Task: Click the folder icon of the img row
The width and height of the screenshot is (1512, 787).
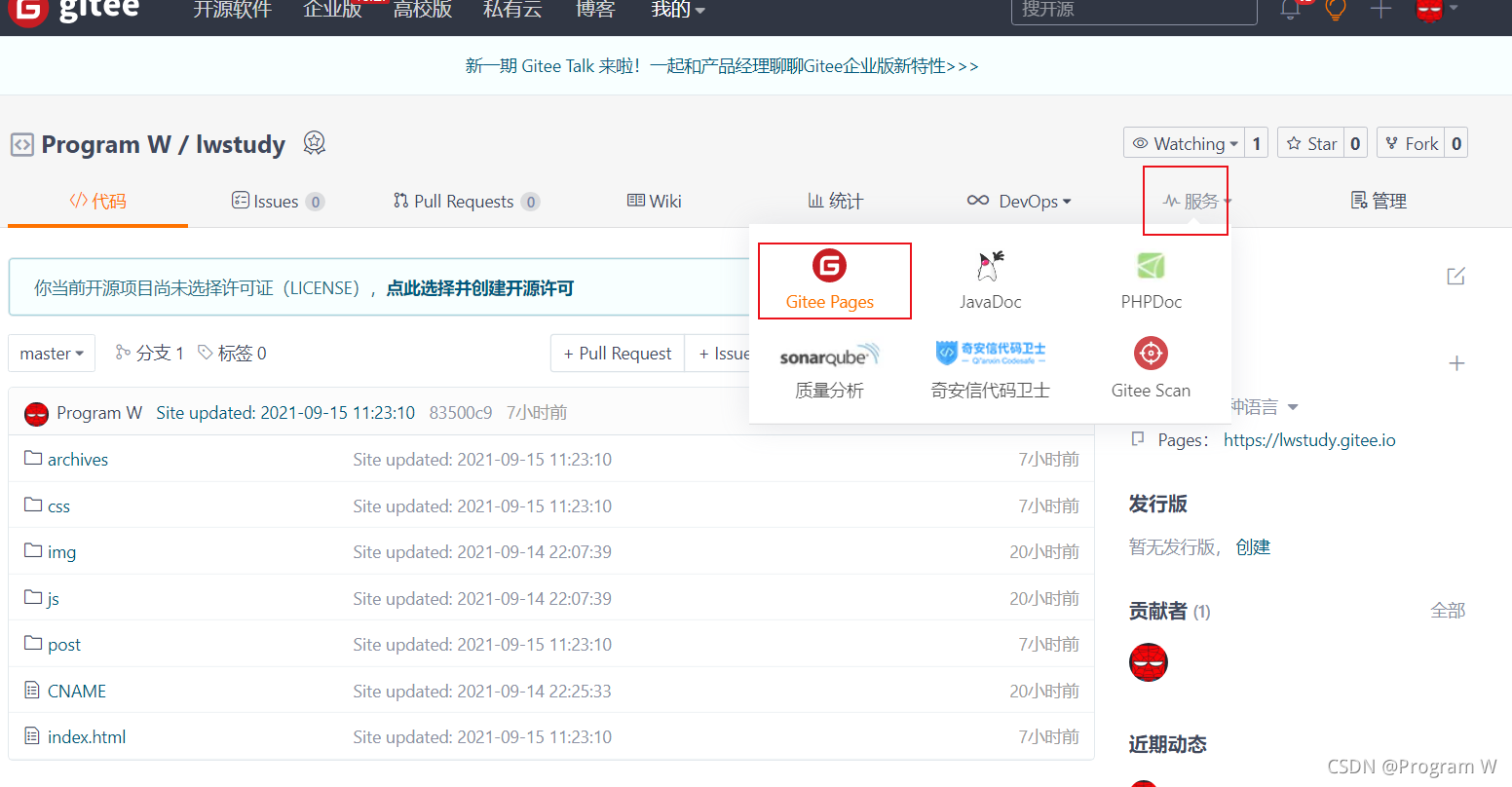Action: pyautogui.click(x=33, y=550)
